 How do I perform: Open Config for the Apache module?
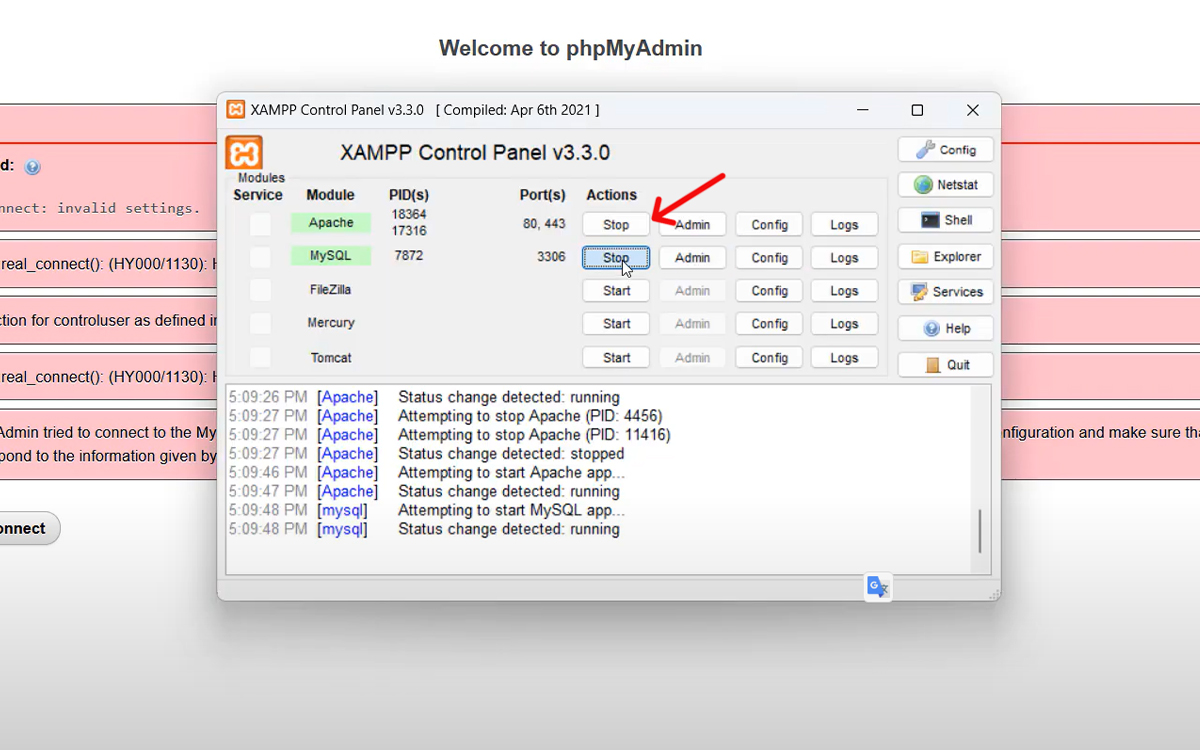769,225
